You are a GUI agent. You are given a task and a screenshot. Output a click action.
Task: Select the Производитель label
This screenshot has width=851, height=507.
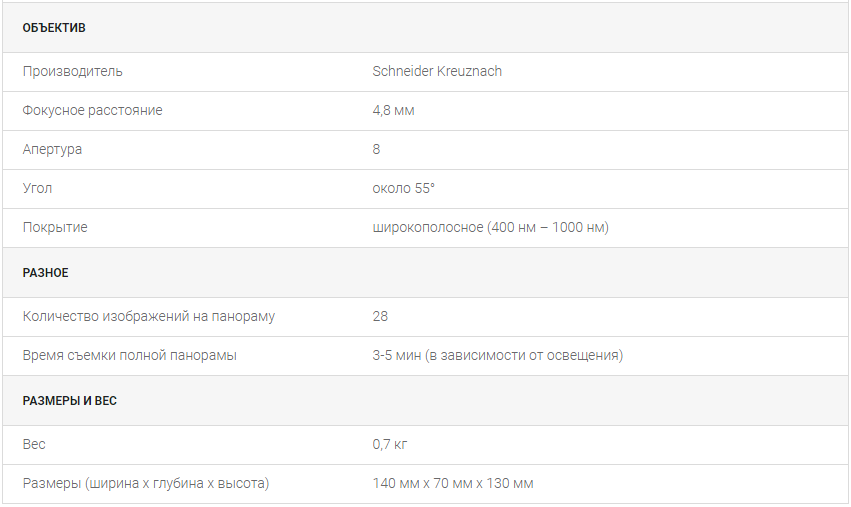pos(72,72)
